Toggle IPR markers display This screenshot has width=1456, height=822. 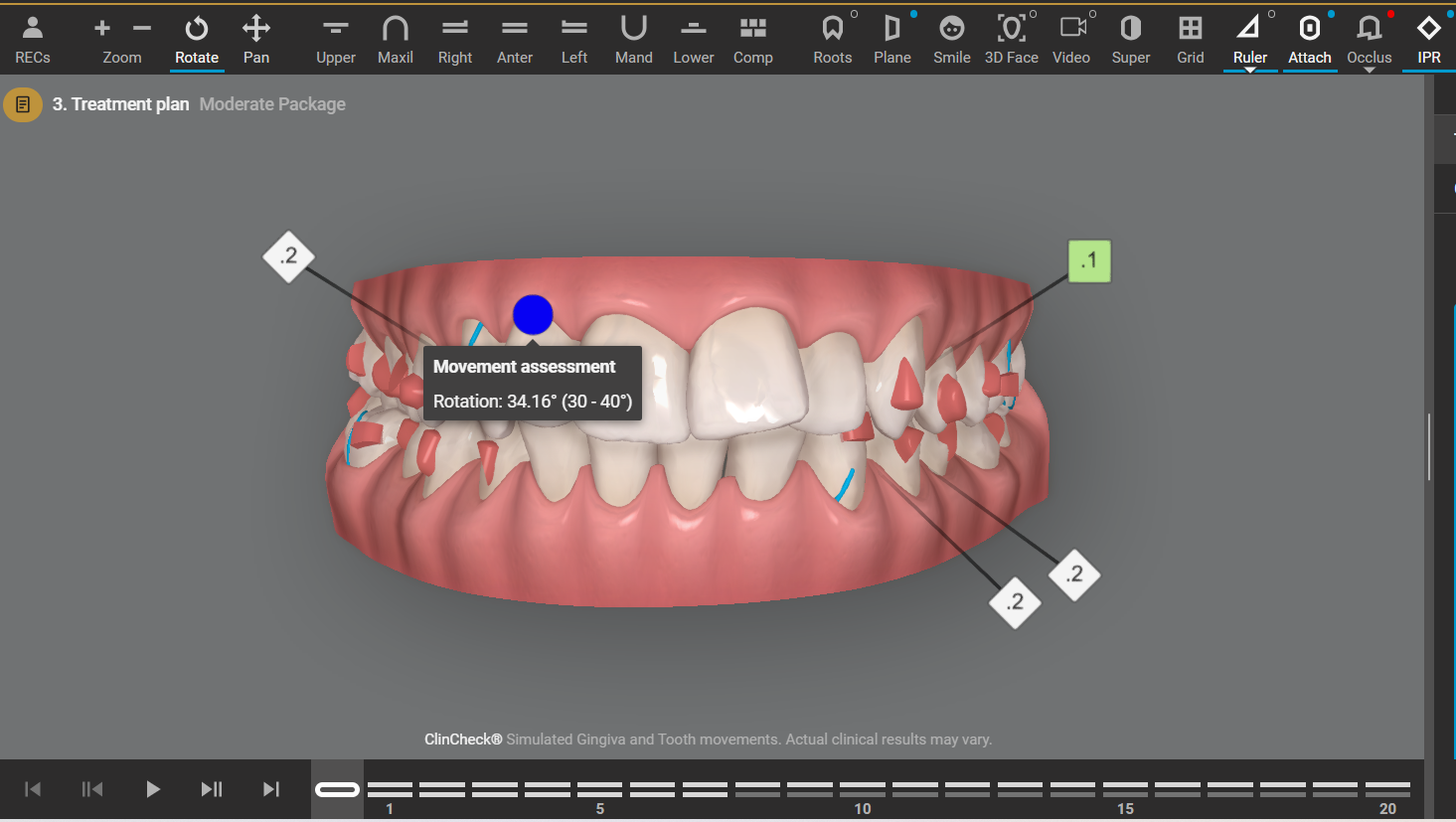1428,40
